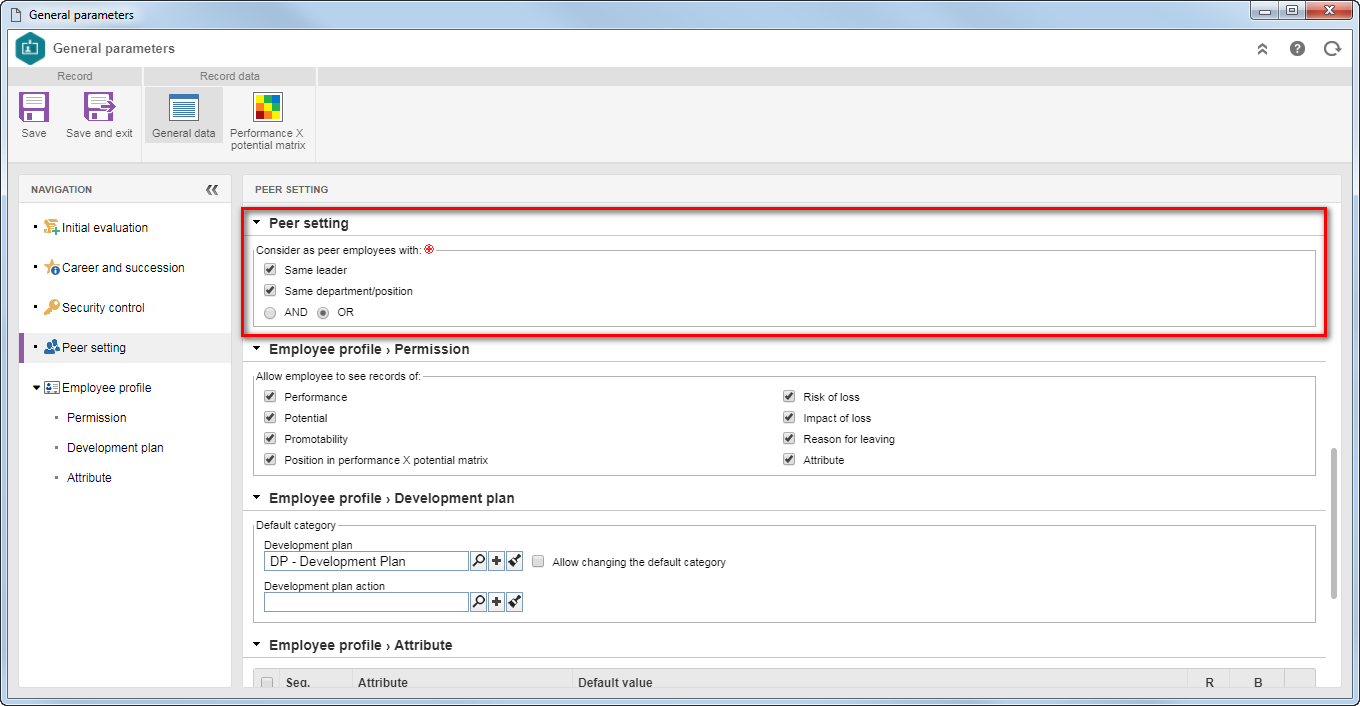The height and width of the screenshot is (706, 1360).
Task: Uncheck the Attribute permission checkbox
Action: pyautogui.click(x=789, y=460)
